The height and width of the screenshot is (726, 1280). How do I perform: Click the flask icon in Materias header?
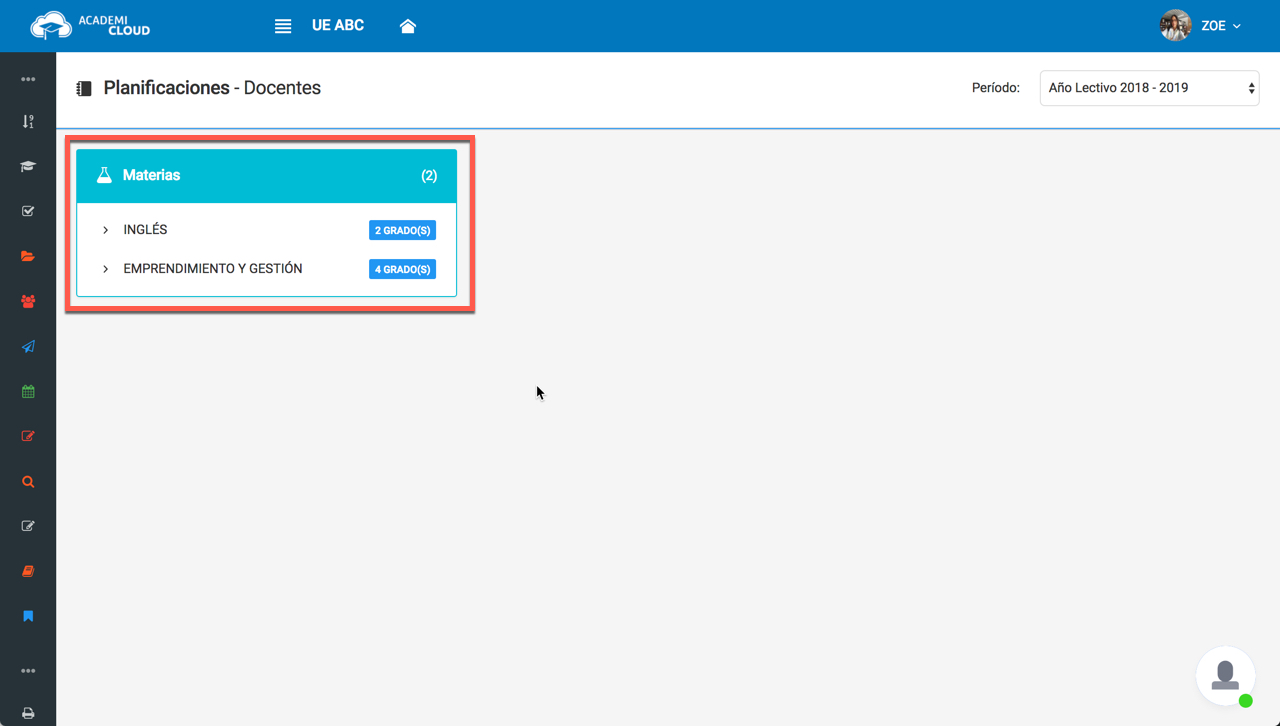pos(104,175)
